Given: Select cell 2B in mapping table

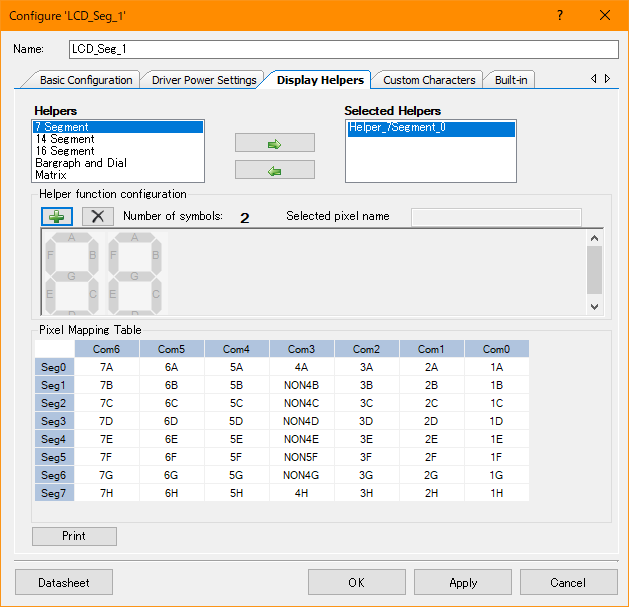Looking at the screenshot, I should coord(432,385).
